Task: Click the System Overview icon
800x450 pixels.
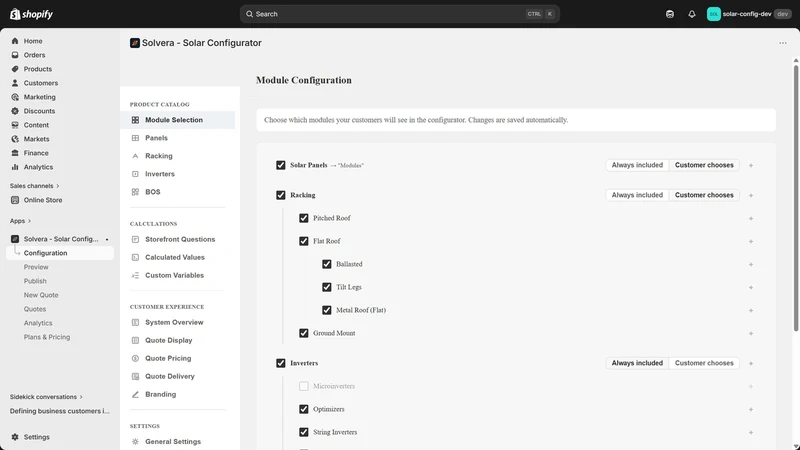Action: (x=135, y=322)
